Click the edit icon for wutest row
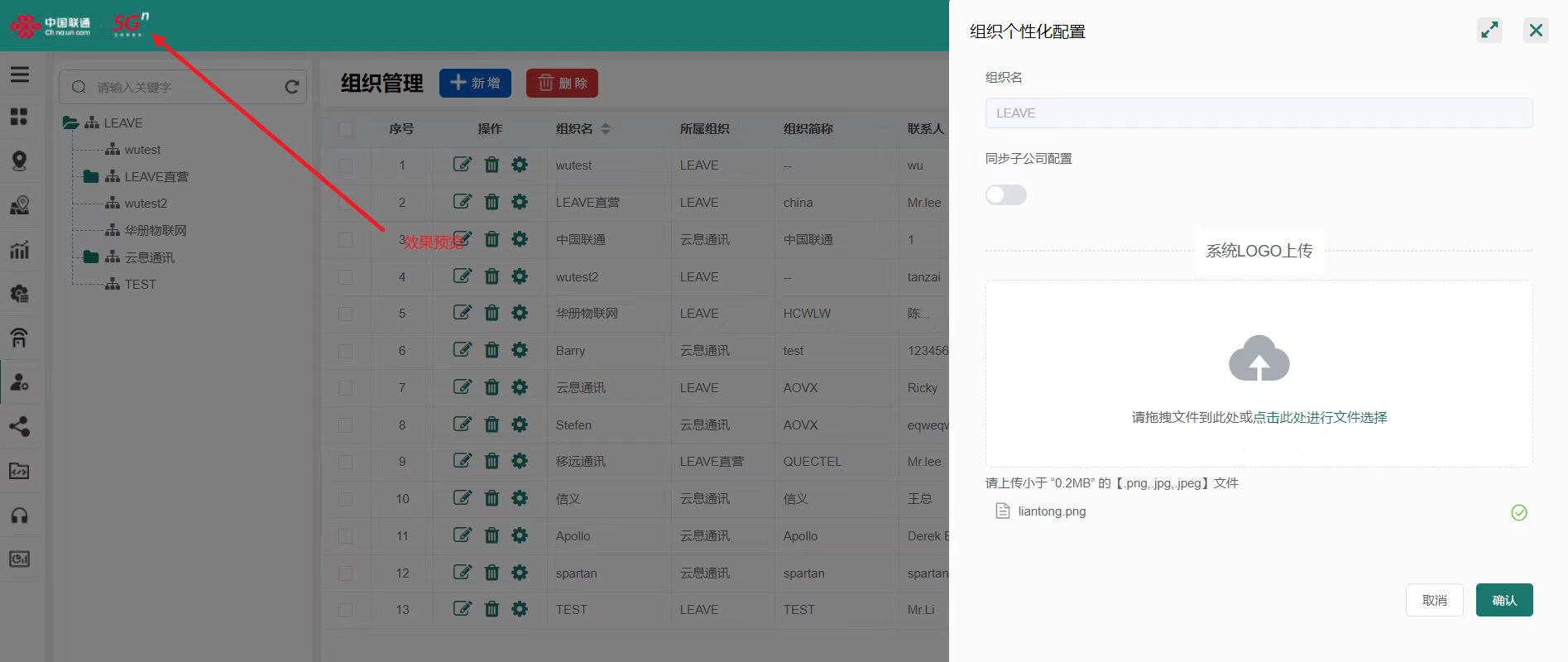Viewport: 1568px width, 662px height. coord(463,165)
